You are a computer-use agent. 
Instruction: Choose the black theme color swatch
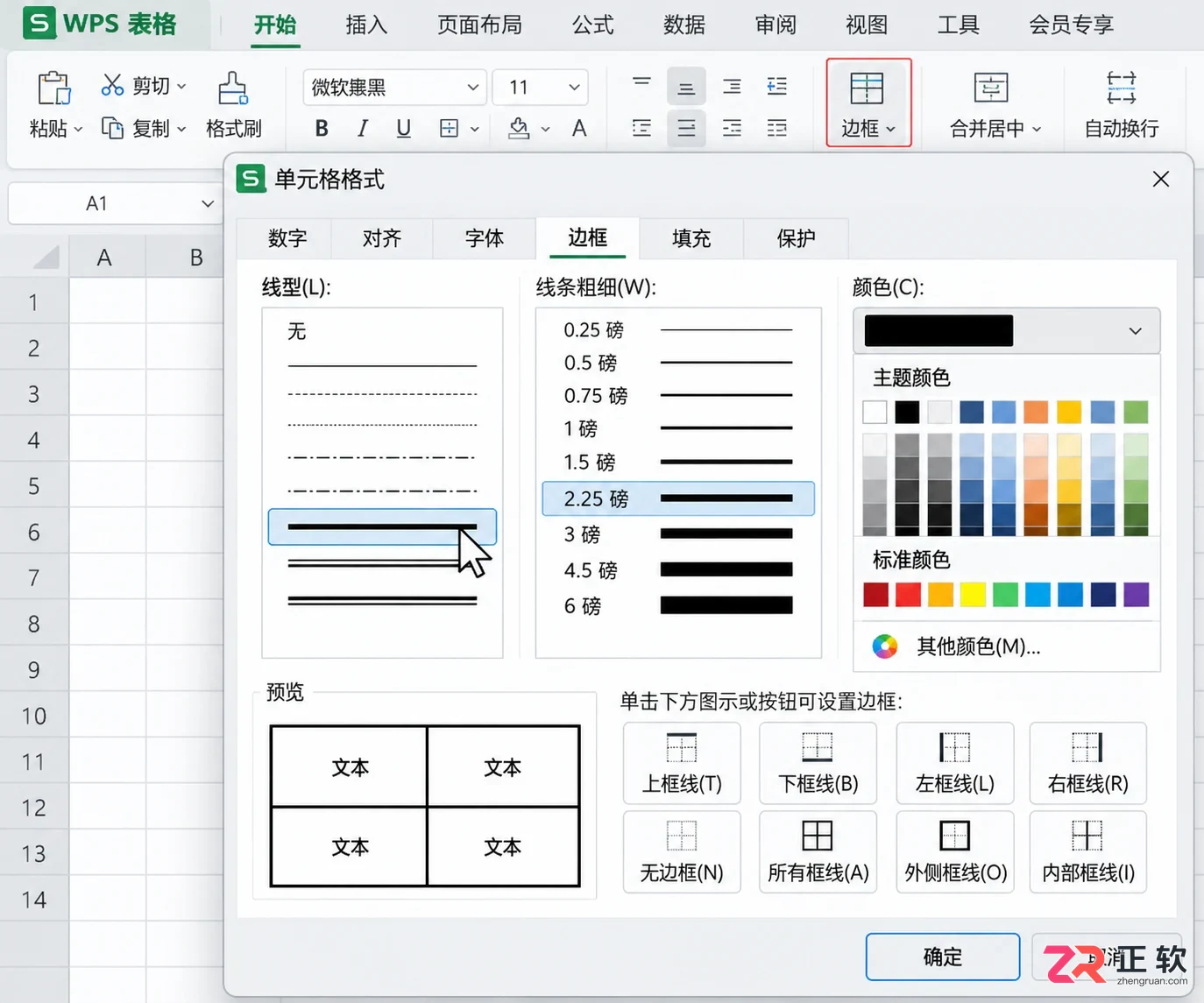907,412
